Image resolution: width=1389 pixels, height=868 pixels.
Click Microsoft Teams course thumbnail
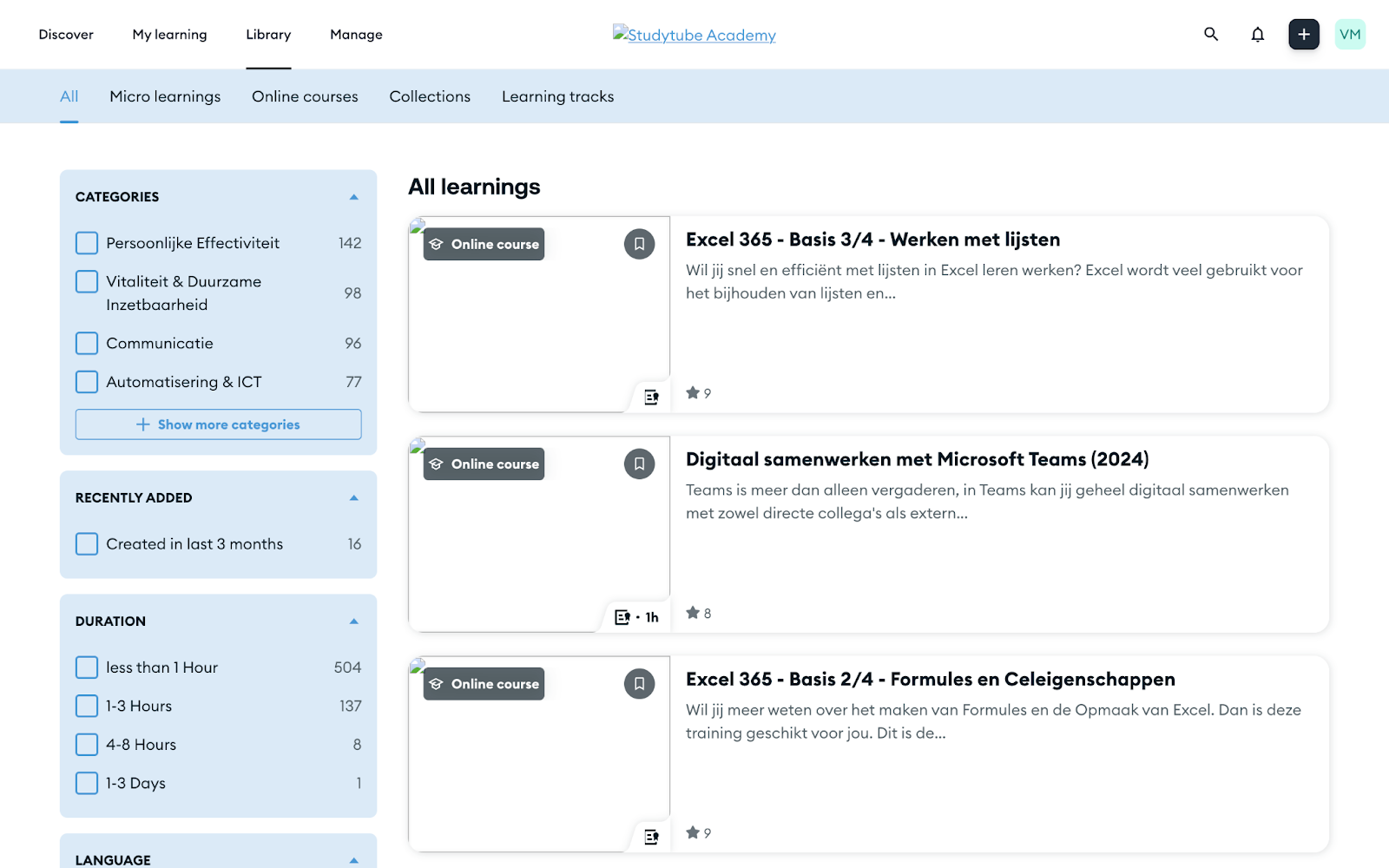538,534
